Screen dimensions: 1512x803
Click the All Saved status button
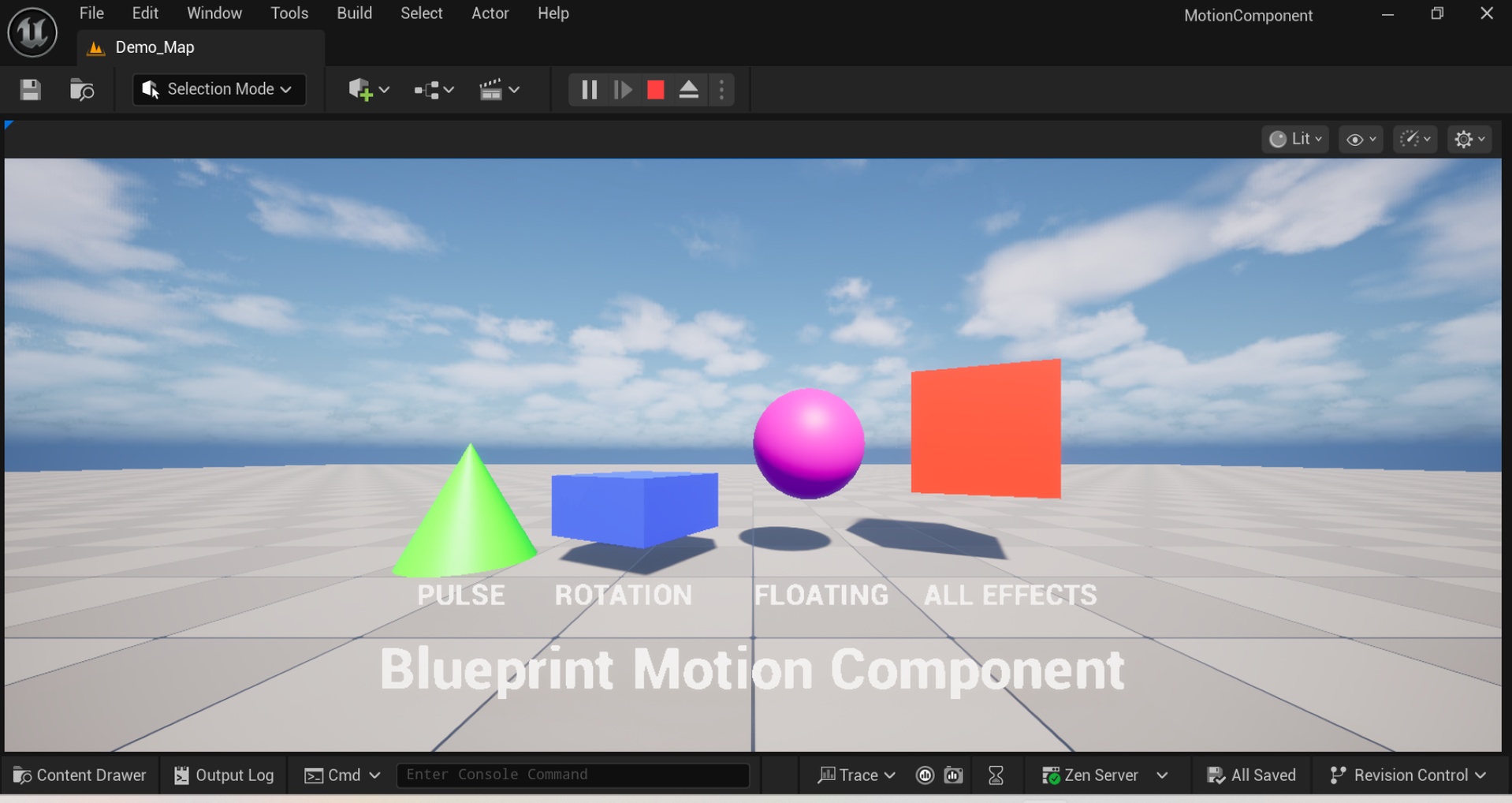tap(1251, 775)
